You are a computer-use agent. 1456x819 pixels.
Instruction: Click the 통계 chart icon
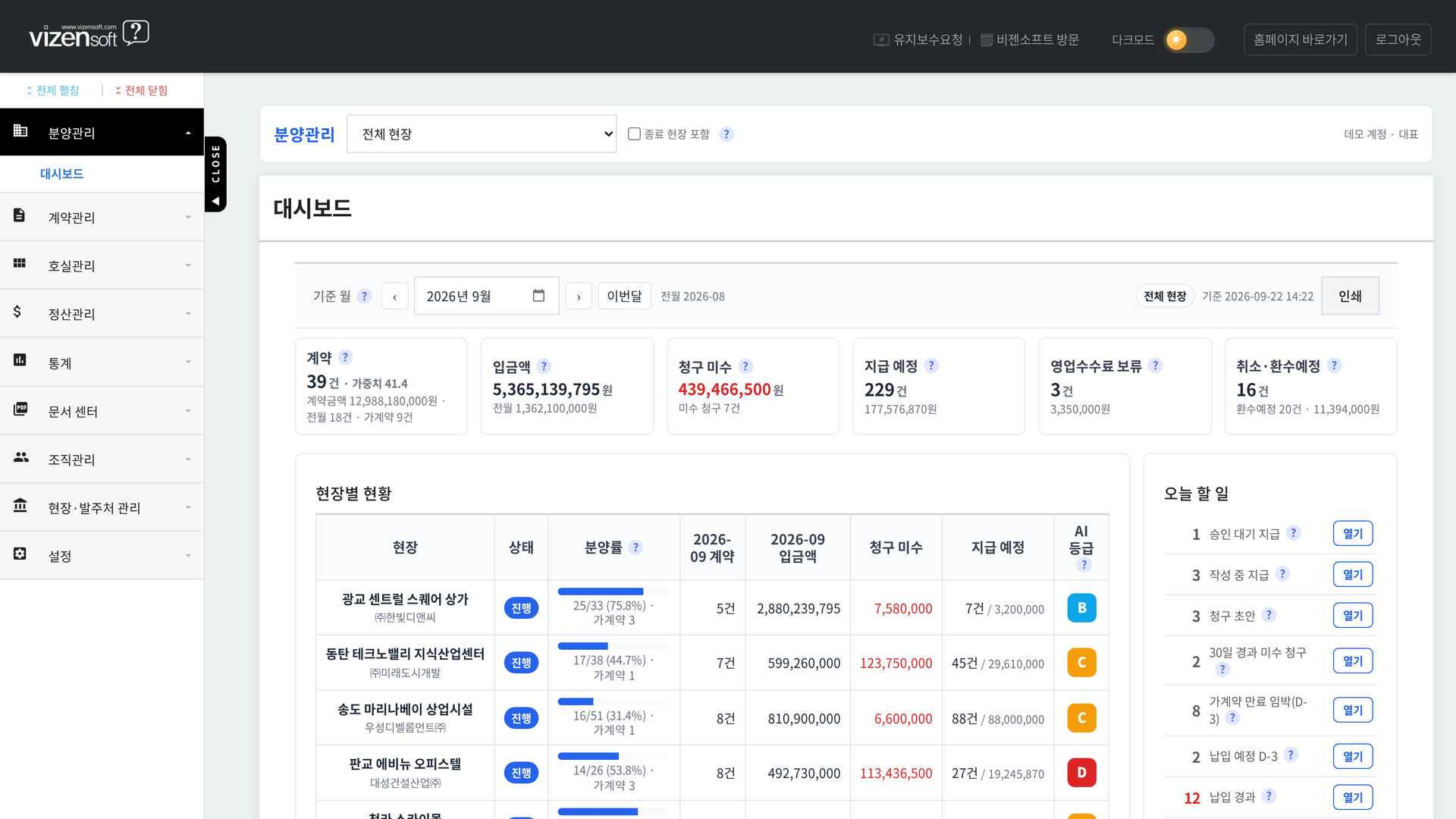(20, 359)
